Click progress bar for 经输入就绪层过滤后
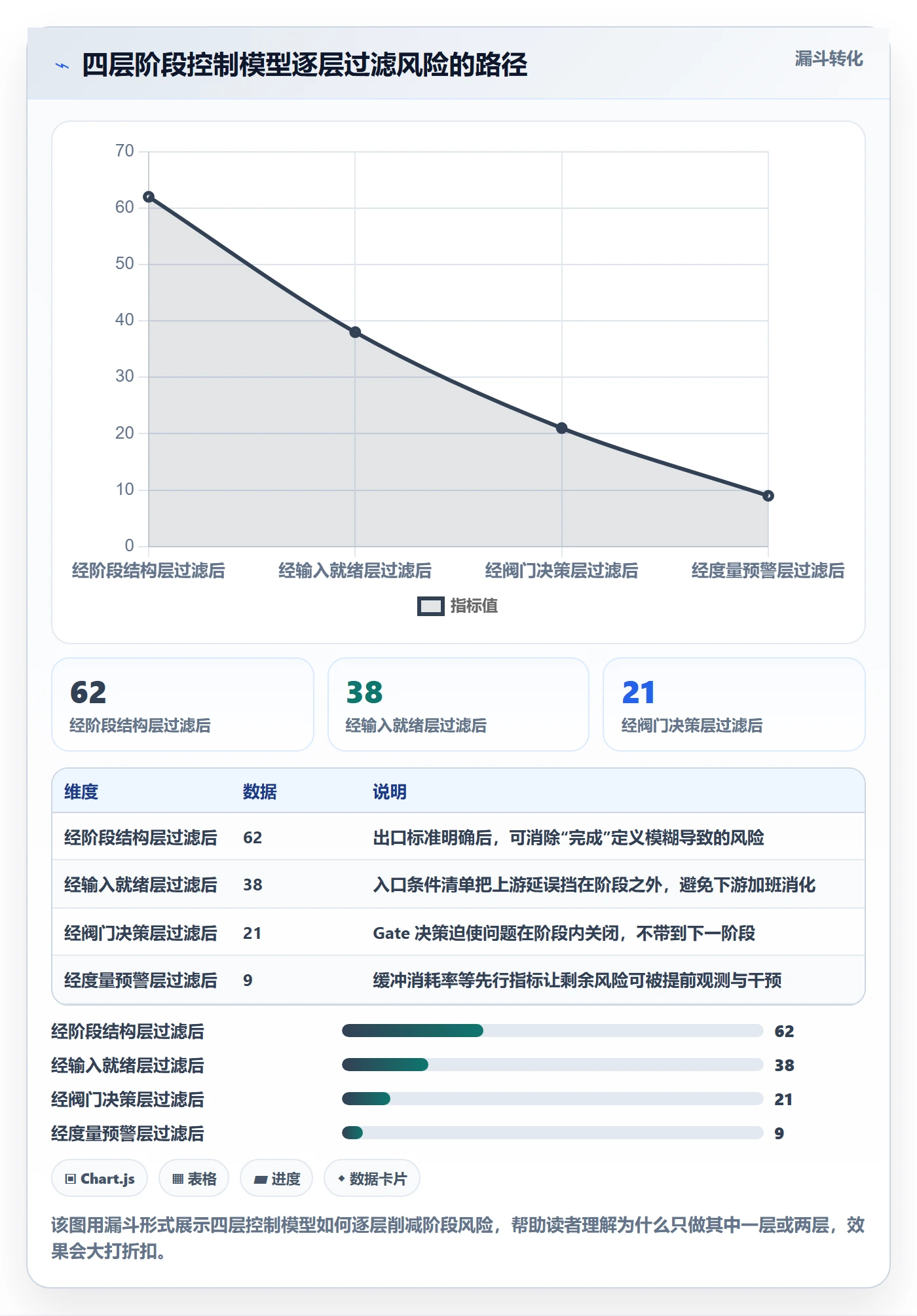Screen dimensions: 917x1316 coord(553,1065)
